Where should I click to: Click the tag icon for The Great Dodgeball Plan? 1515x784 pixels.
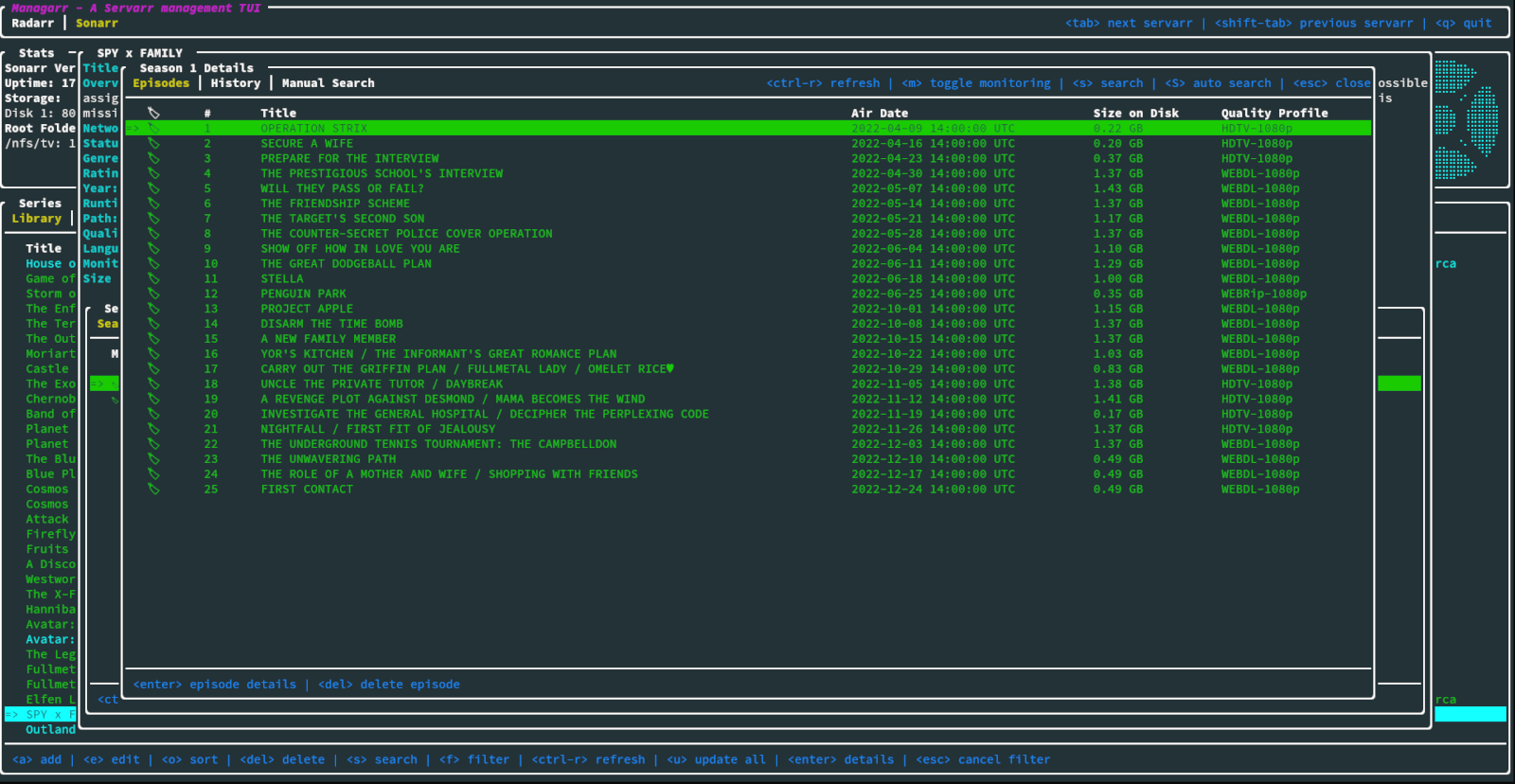[x=153, y=264]
